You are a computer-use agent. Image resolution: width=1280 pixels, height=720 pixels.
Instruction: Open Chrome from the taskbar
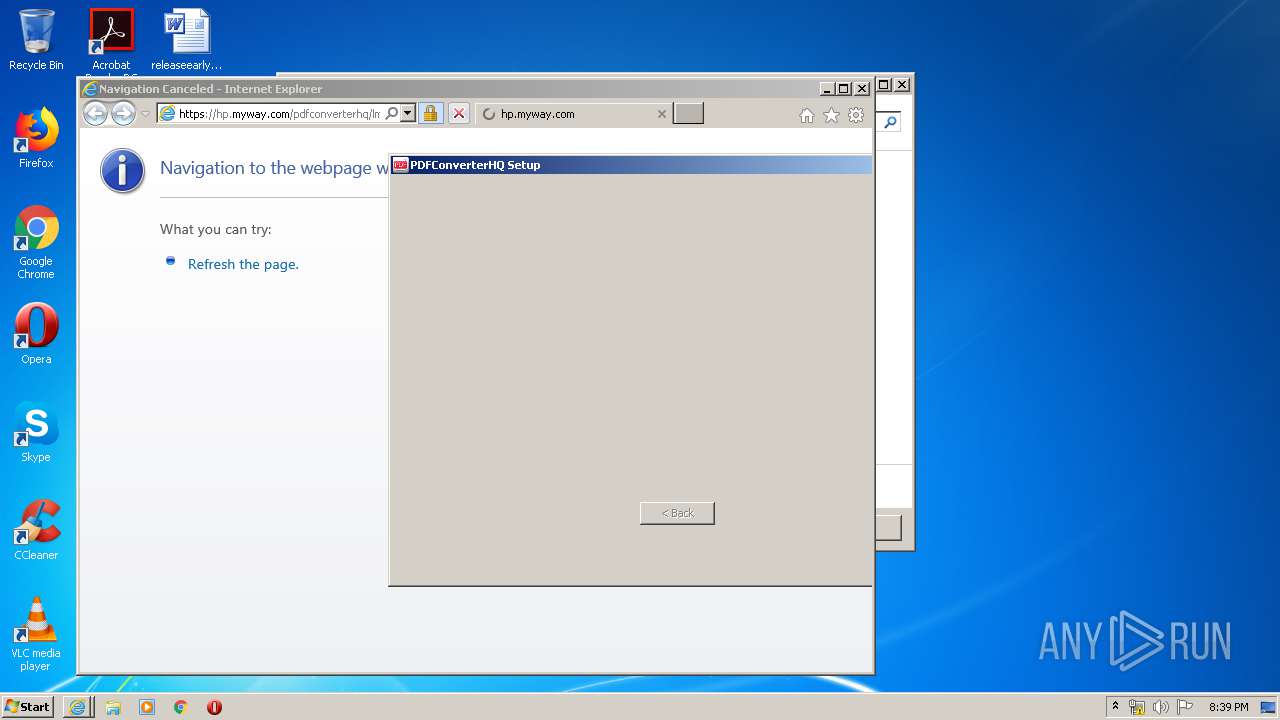(x=181, y=707)
